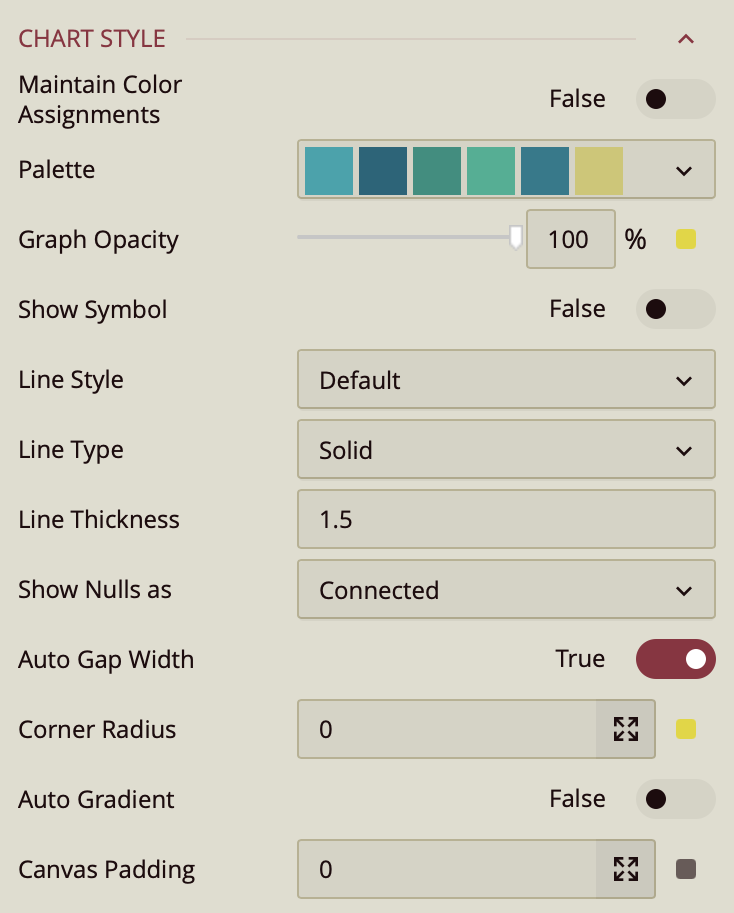Viewport: 734px width, 913px height.
Task: Click the Canvas Padding expand arrows icon
Action: tap(626, 869)
